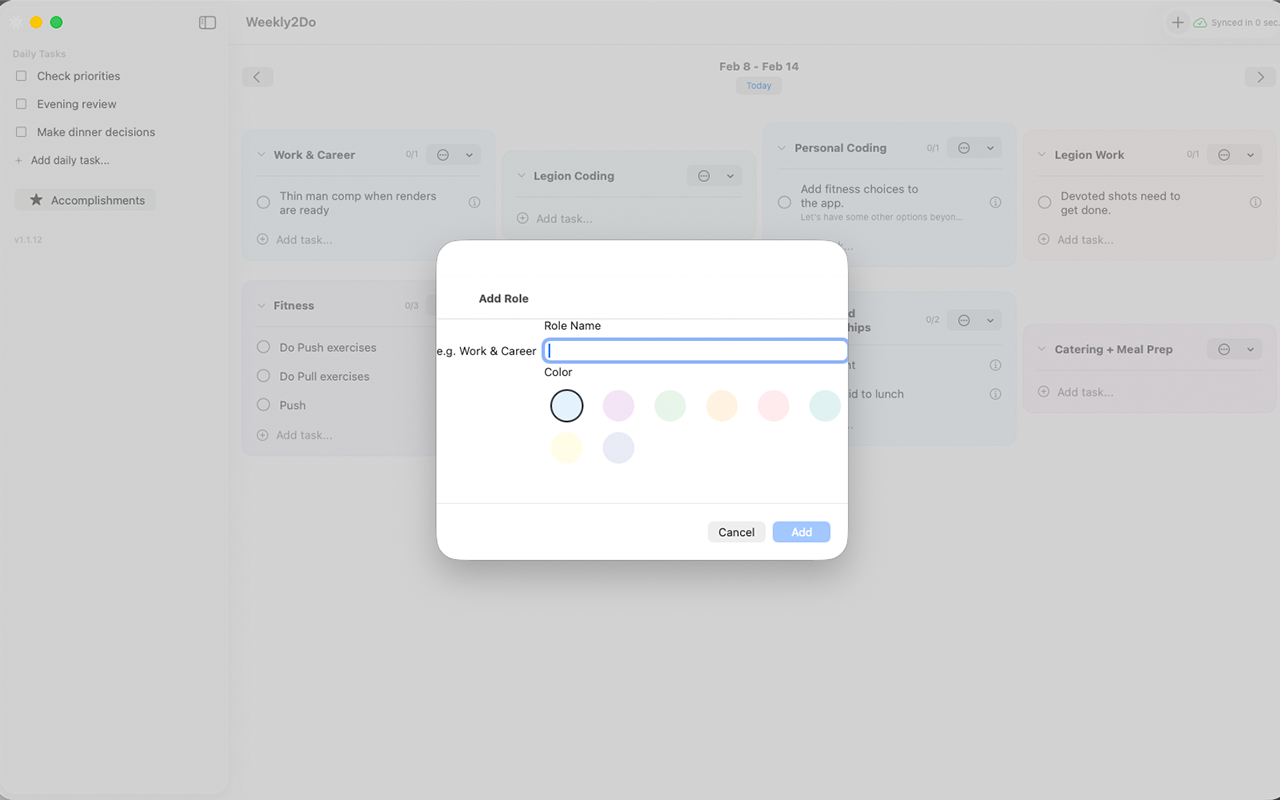Click Add task... under Legion Coding

click(x=564, y=218)
